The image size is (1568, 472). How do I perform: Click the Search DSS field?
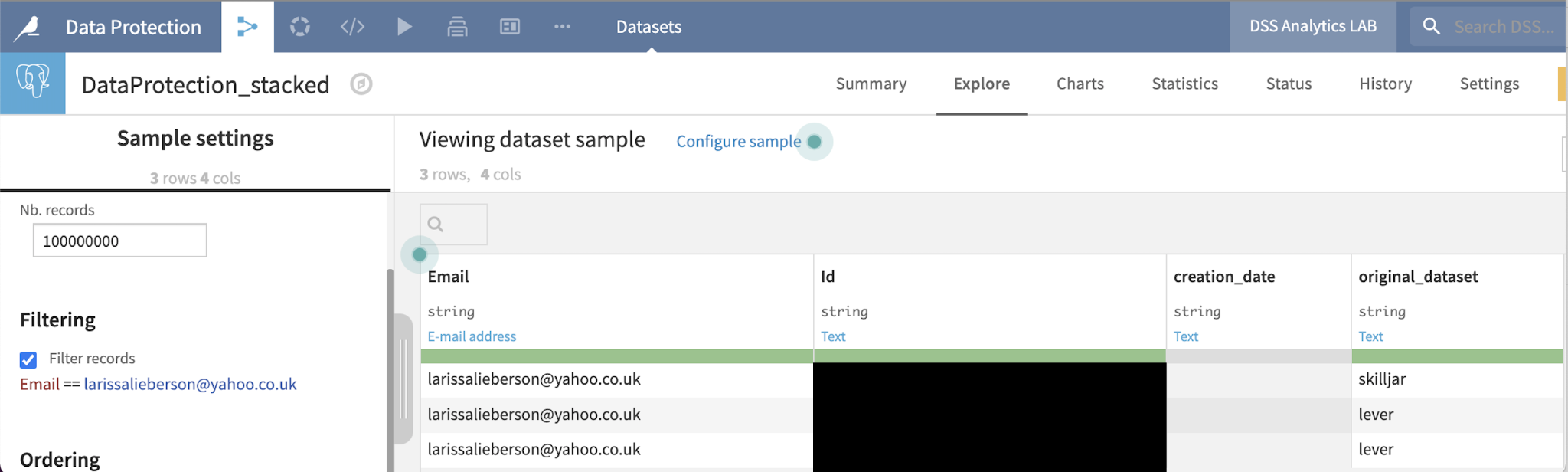(1503, 27)
